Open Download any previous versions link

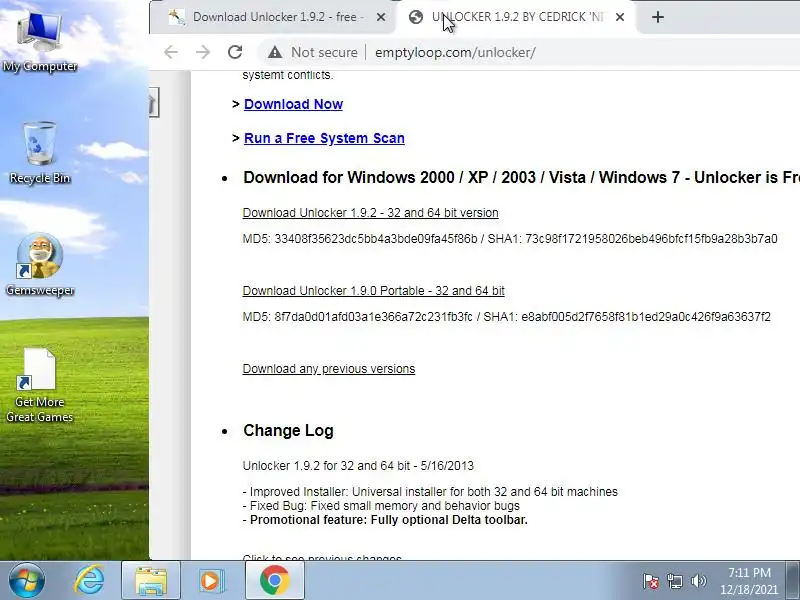[x=329, y=369]
